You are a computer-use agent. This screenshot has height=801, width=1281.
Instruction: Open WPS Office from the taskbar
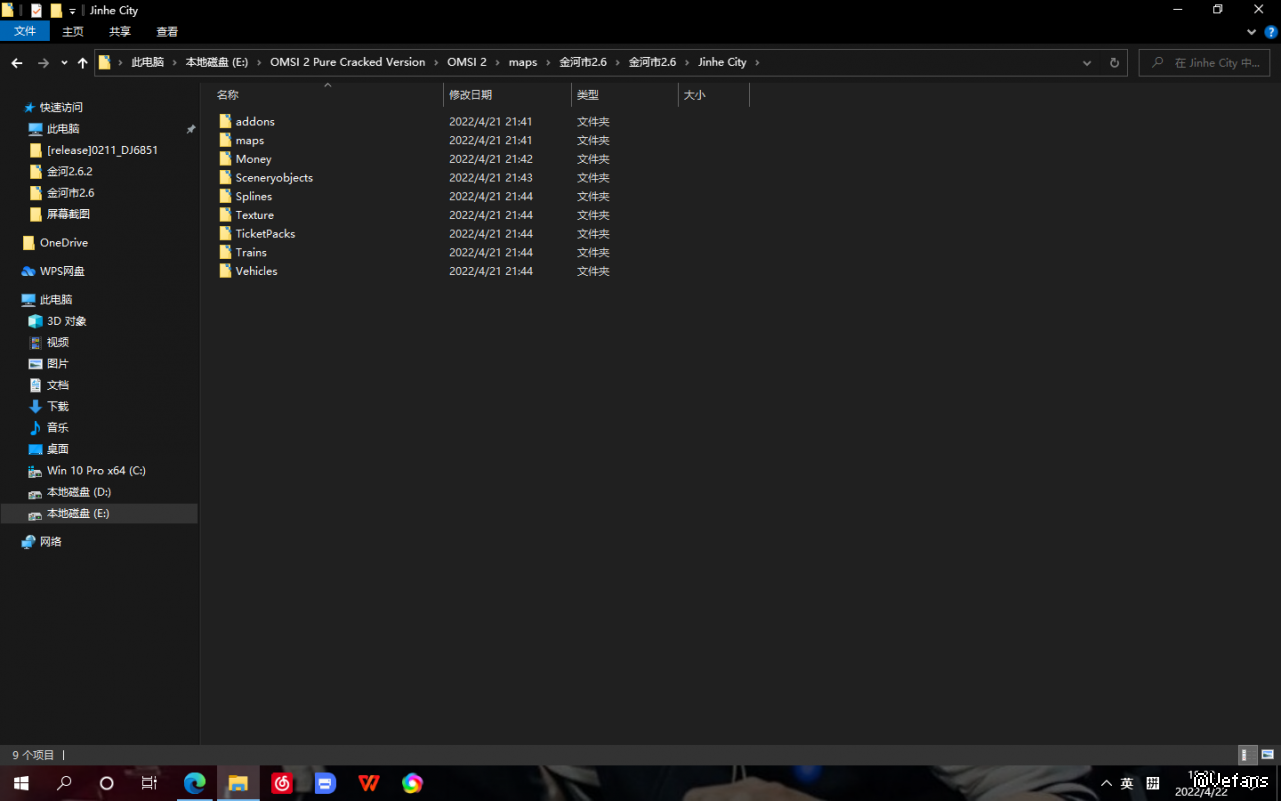[369, 783]
